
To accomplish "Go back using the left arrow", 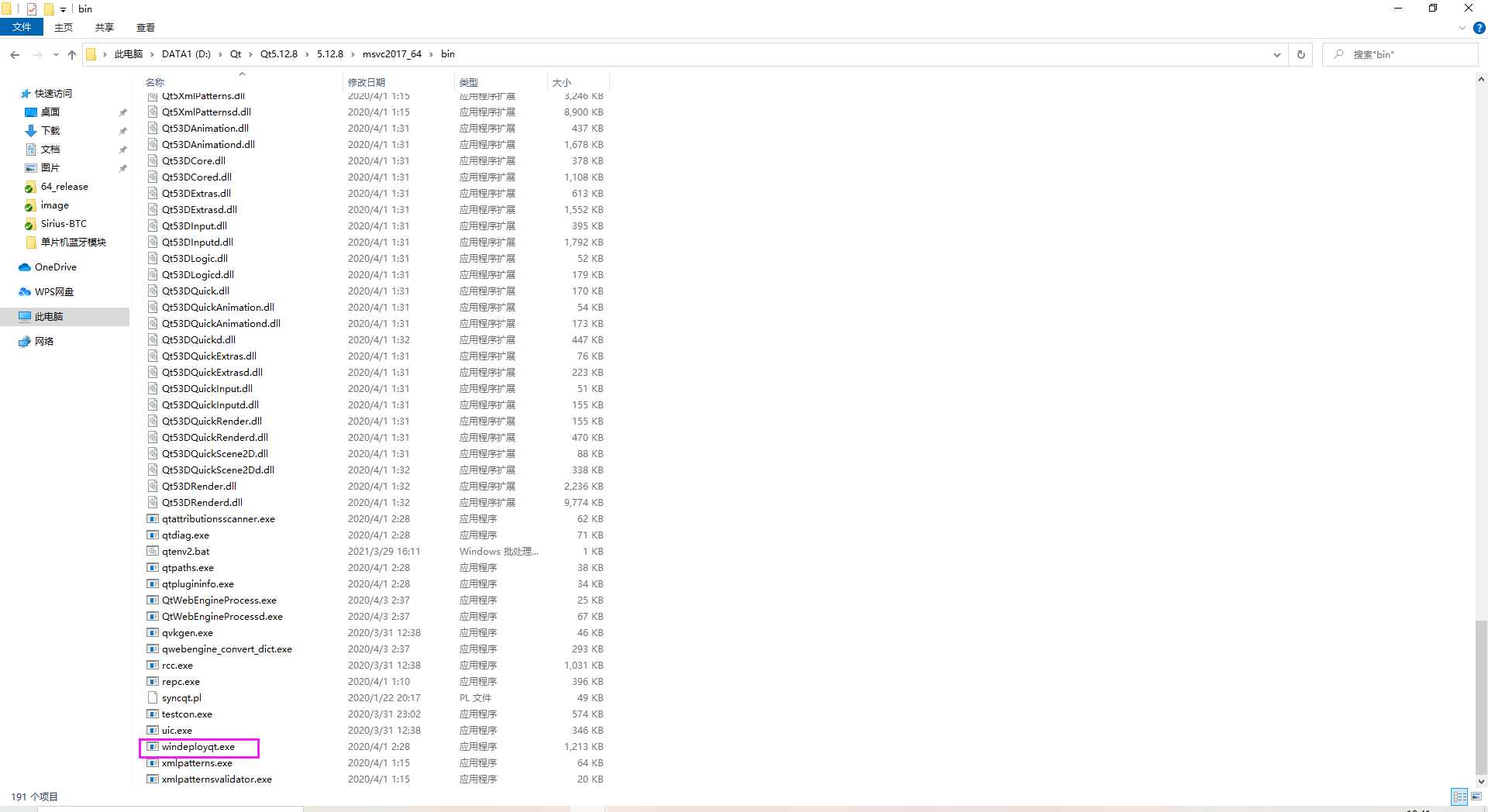I will click(15, 54).
